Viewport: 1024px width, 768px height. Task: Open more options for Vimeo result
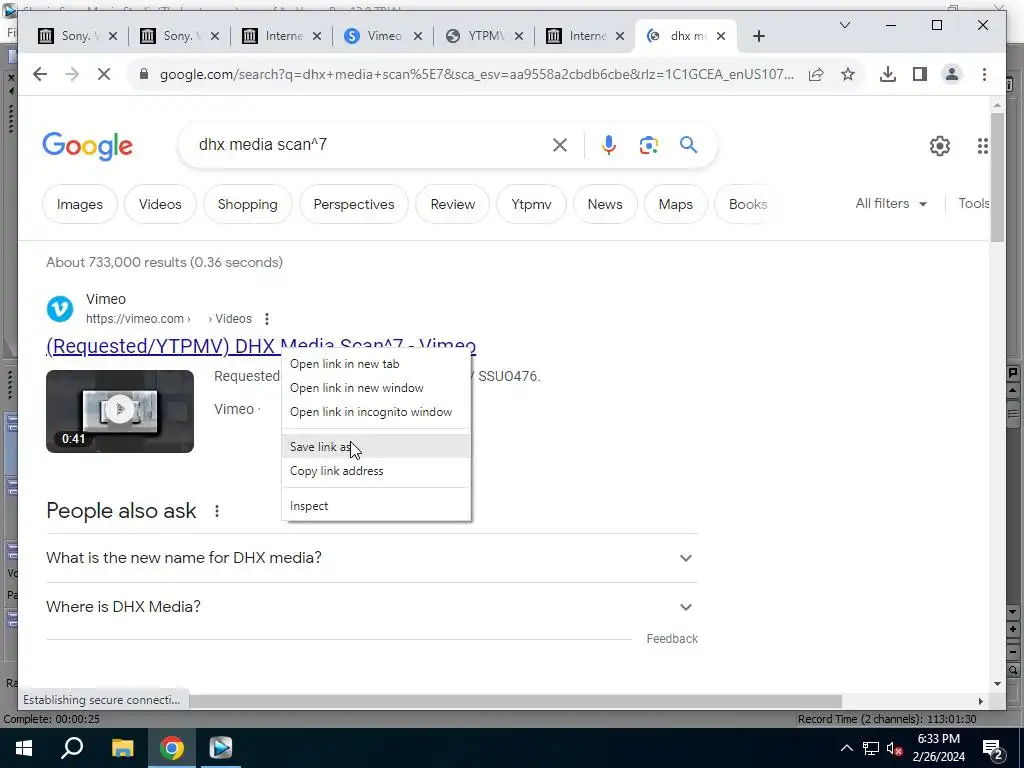pyautogui.click(x=266, y=319)
